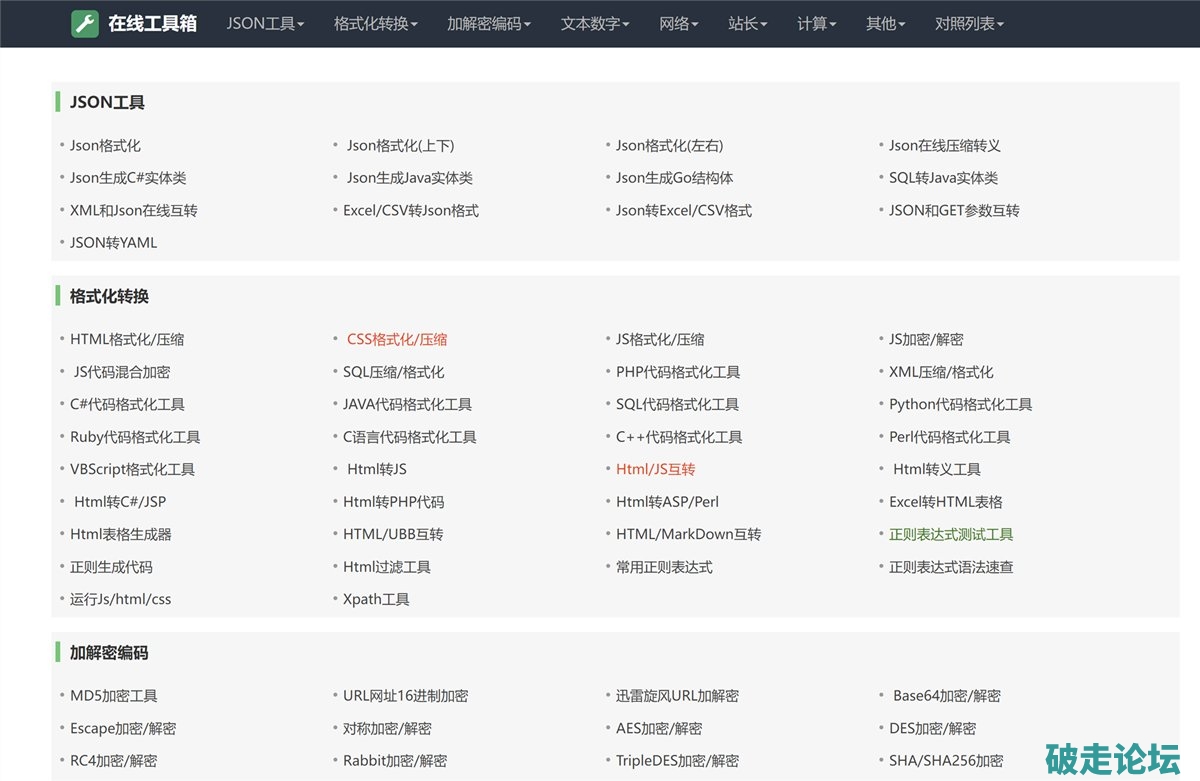Expand the 加解密编码 navigation dropdown

point(489,24)
